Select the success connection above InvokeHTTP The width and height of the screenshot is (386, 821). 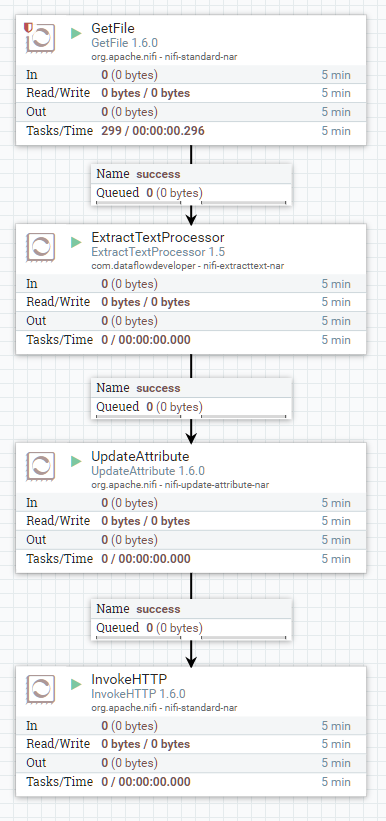click(x=191, y=619)
